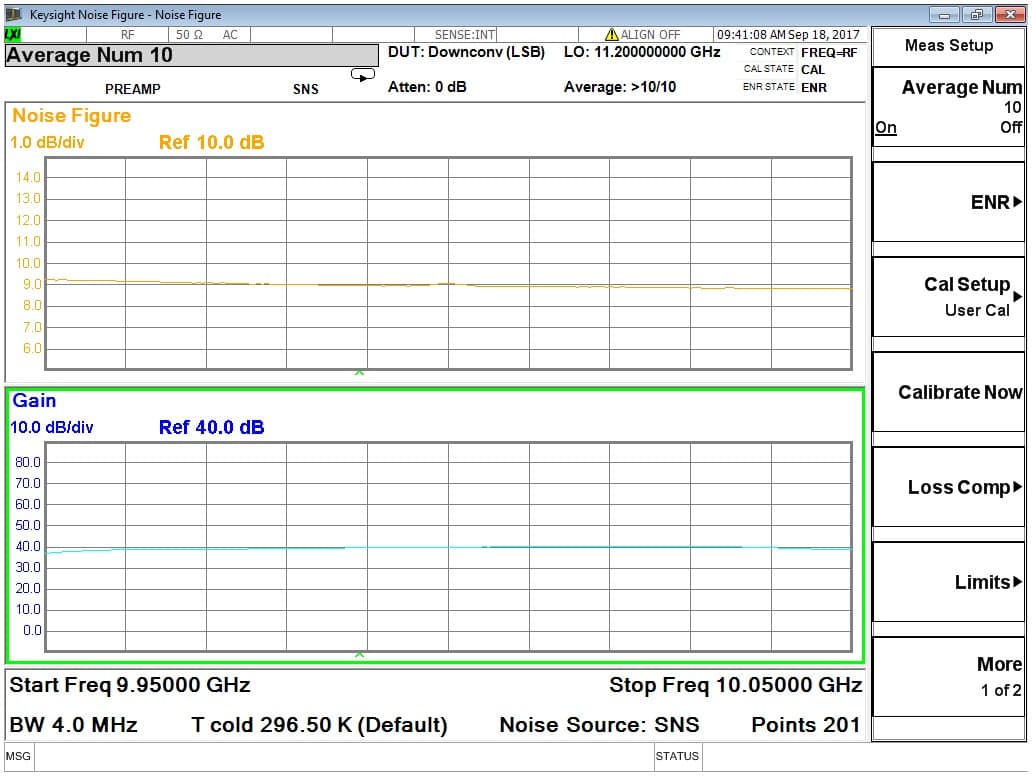The width and height of the screenshot is (1032, 776).
Task: Click CAL STATE CAL status
Action: coord(784,69)
